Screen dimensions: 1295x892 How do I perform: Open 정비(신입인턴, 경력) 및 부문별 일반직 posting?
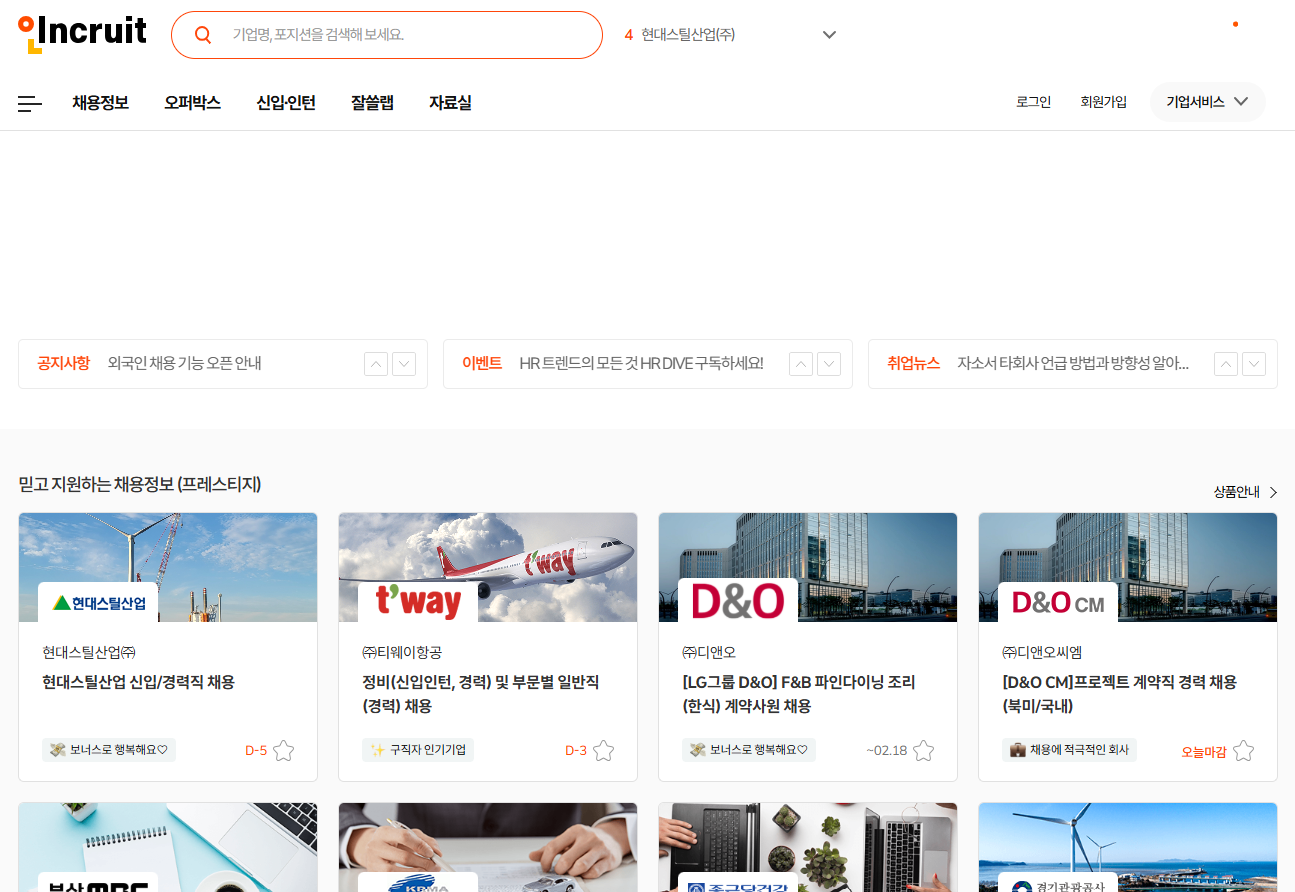pyautogui.click(x=481, y=694)
